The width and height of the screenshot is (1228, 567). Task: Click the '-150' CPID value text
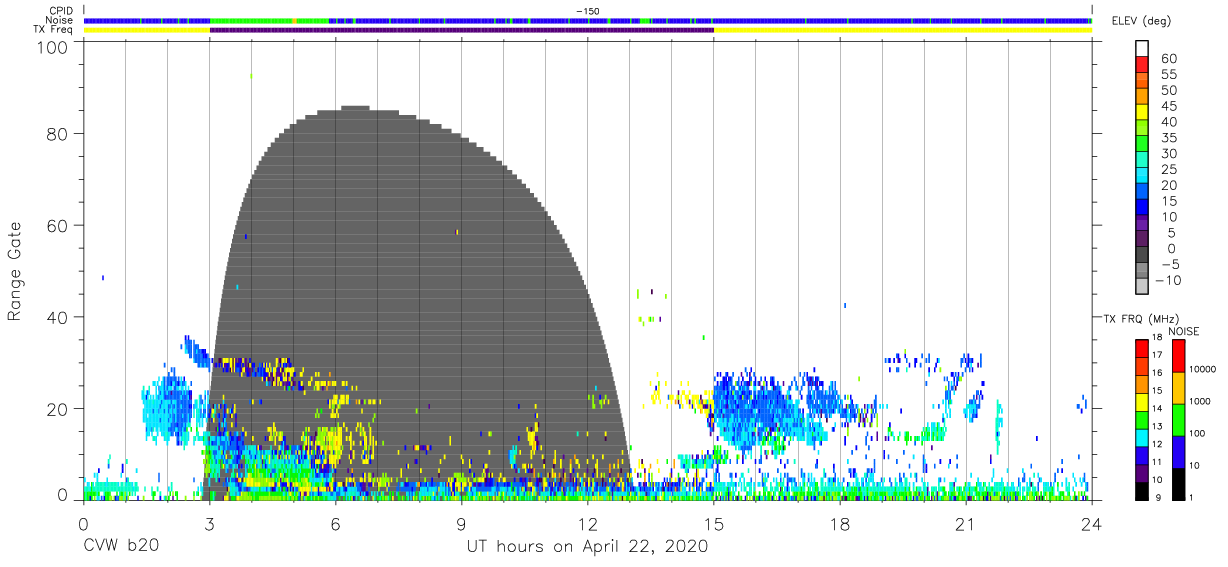click(588, 11)
